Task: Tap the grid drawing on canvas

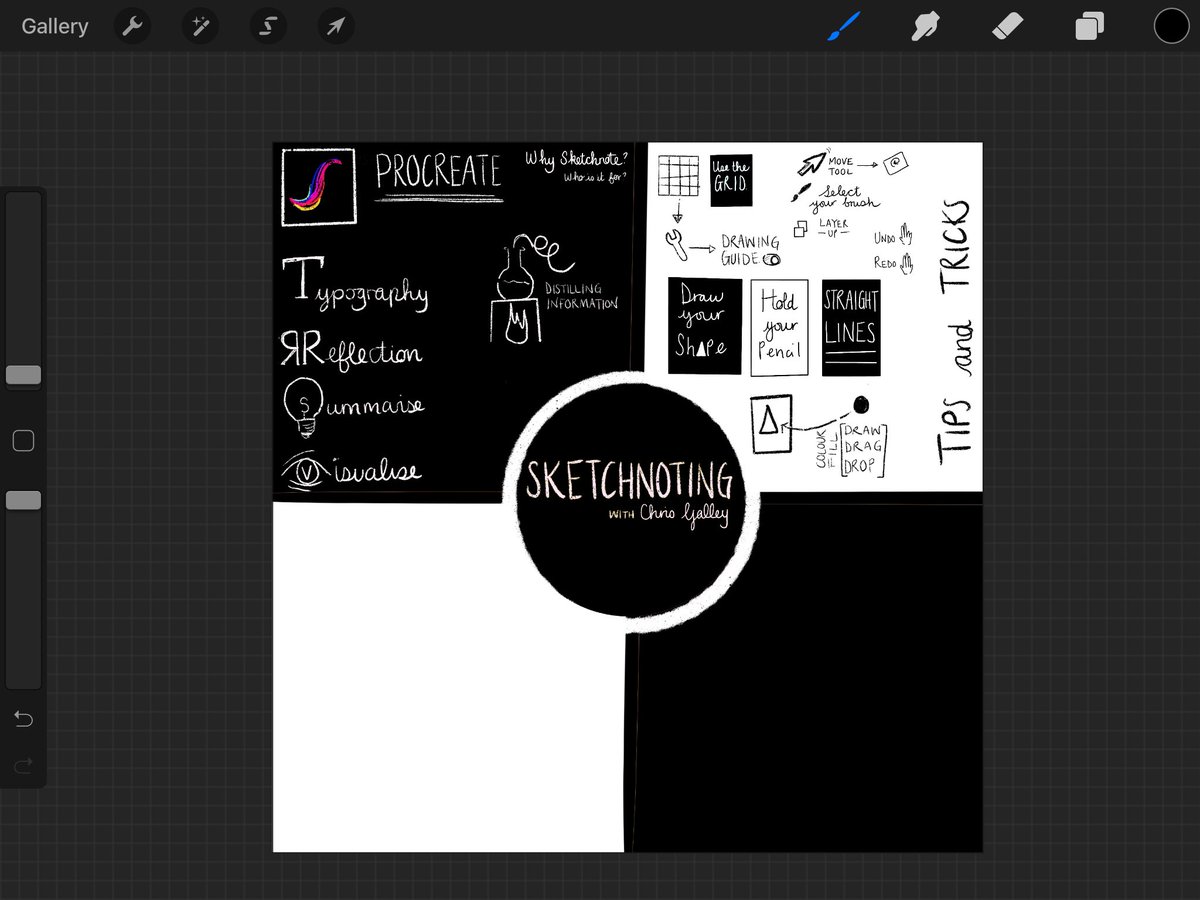Action: click(677, 176)
